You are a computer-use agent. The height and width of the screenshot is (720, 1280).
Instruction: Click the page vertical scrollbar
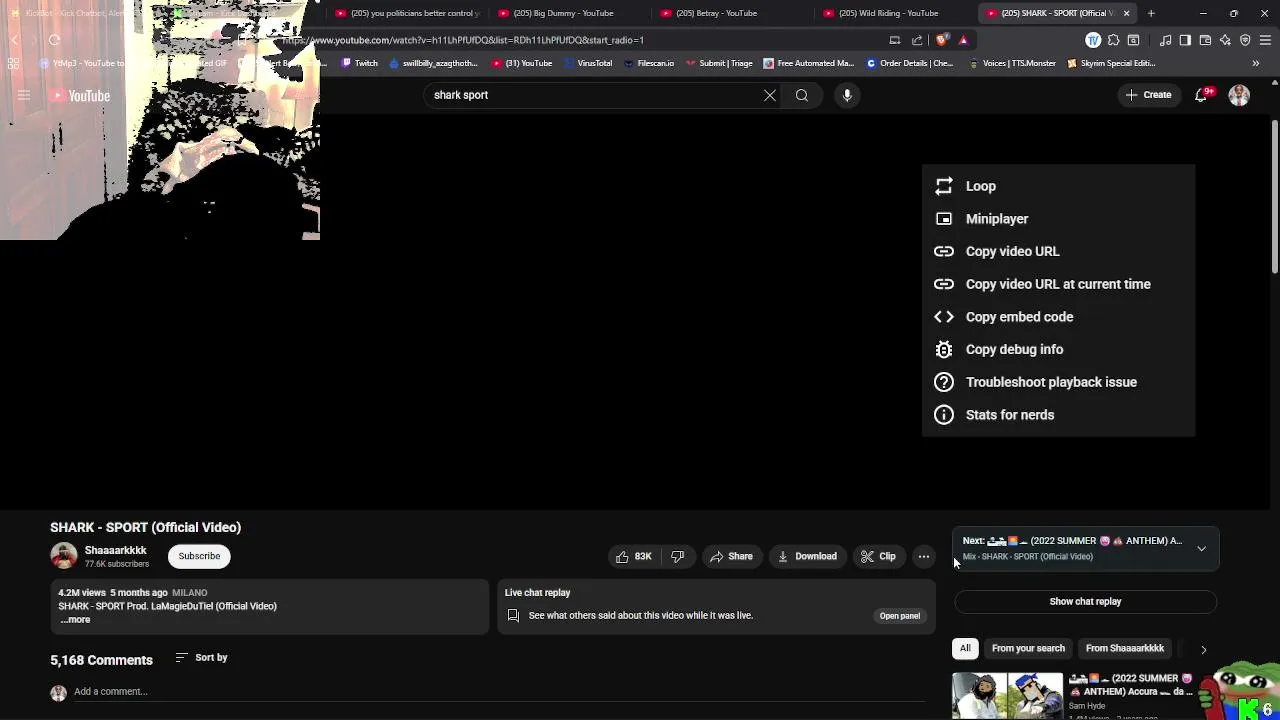coord(1275,196)
